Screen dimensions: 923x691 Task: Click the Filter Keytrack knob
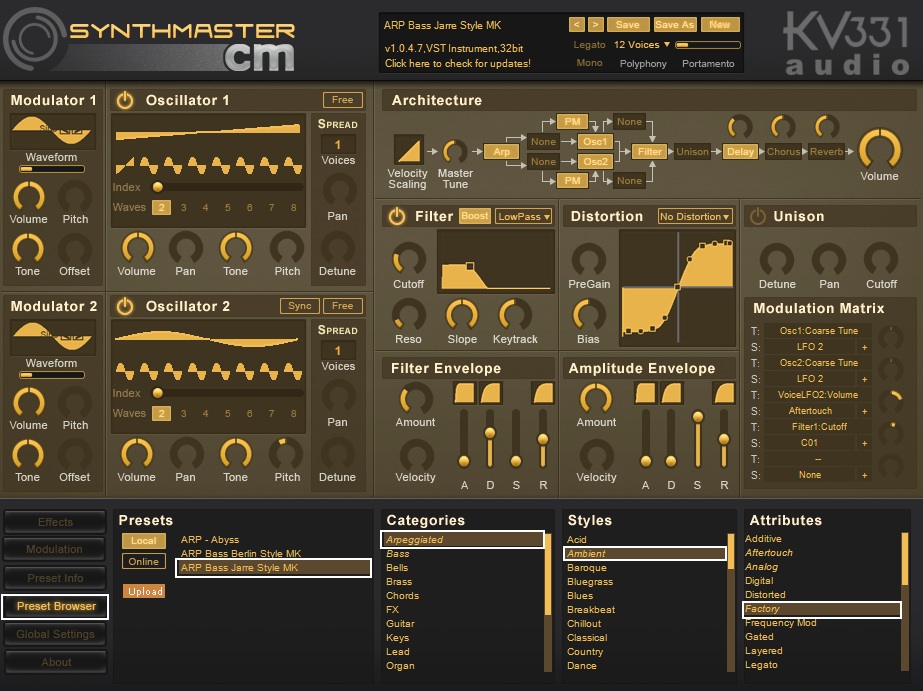[x=515, y=314]
